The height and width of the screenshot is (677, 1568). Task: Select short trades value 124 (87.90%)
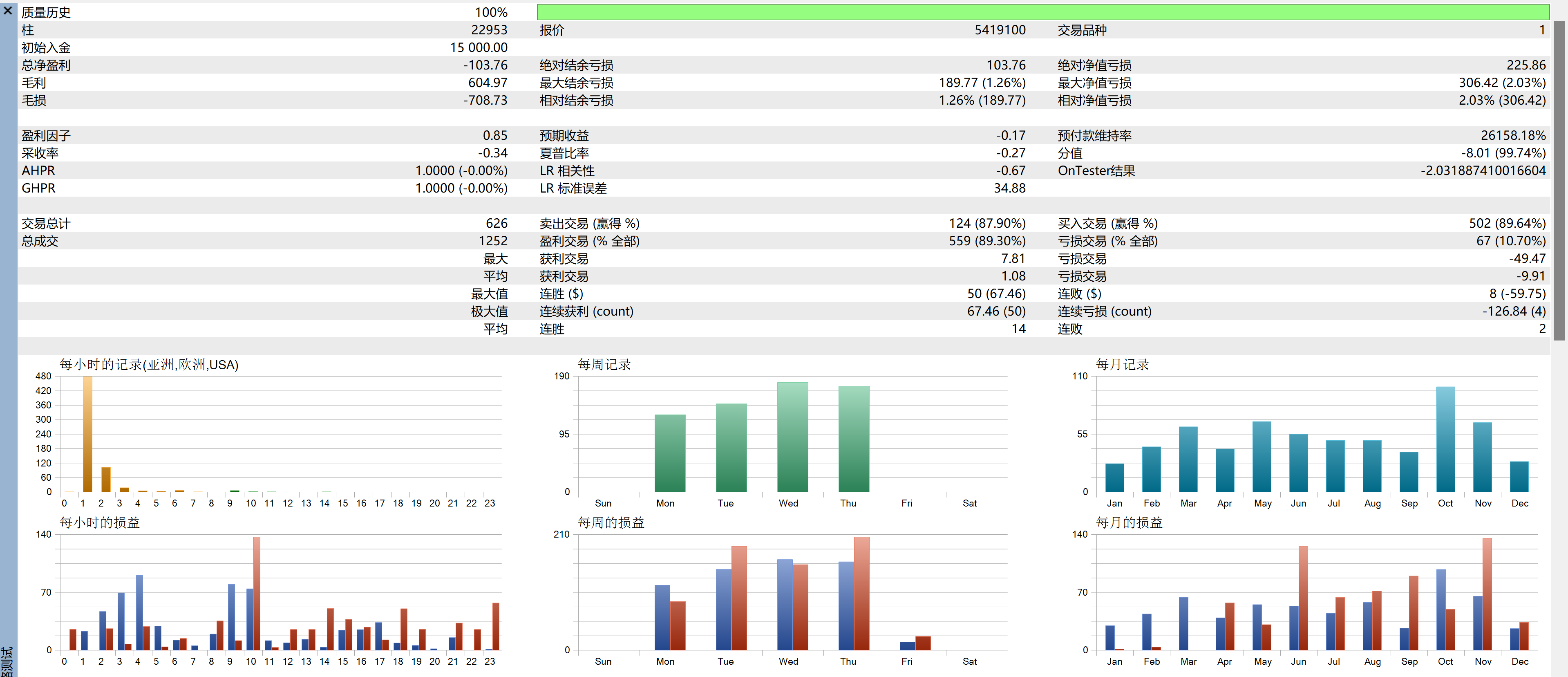tap(987, 224)
